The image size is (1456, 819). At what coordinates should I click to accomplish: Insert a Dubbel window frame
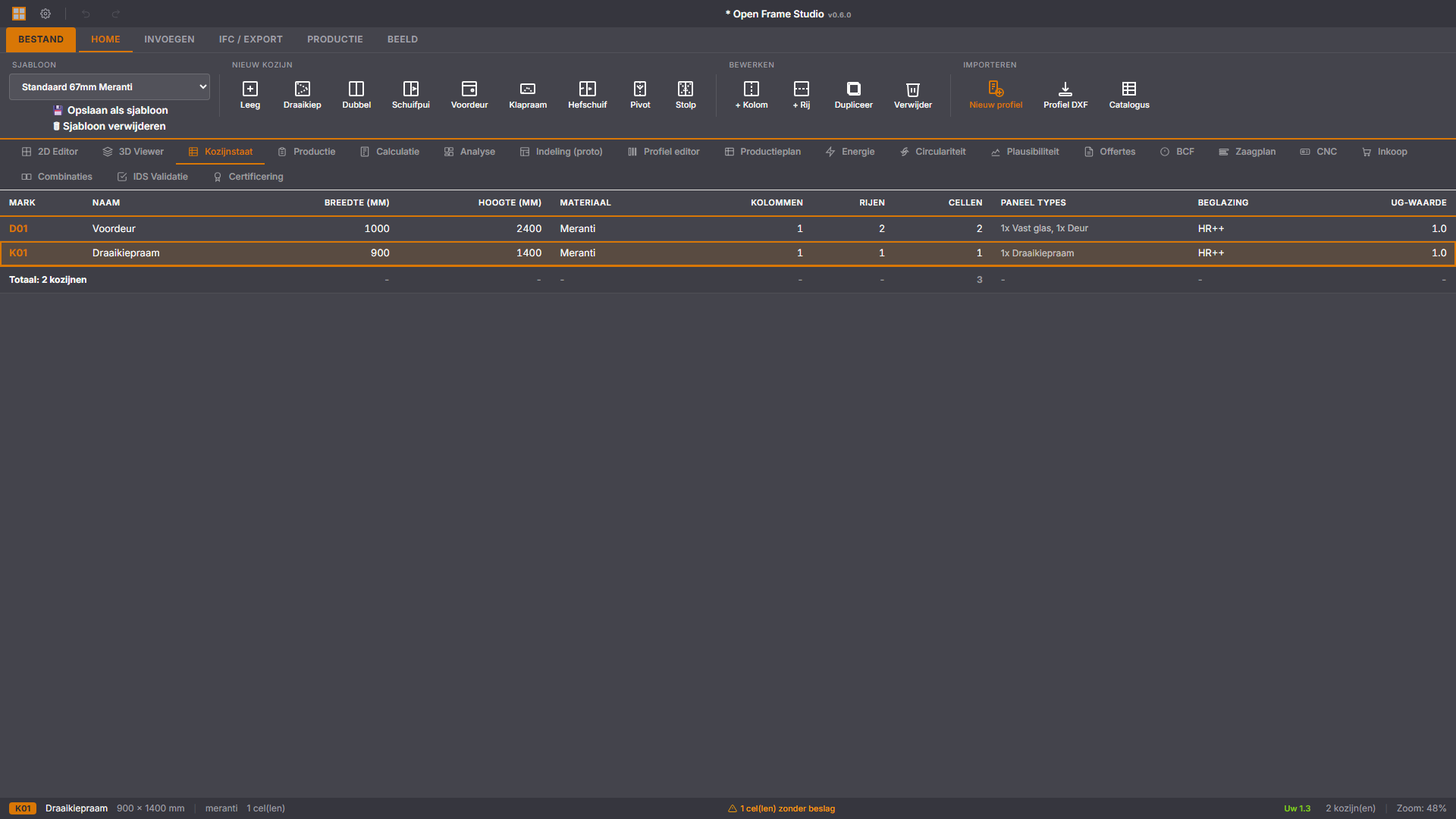click(x=356, y=95)
